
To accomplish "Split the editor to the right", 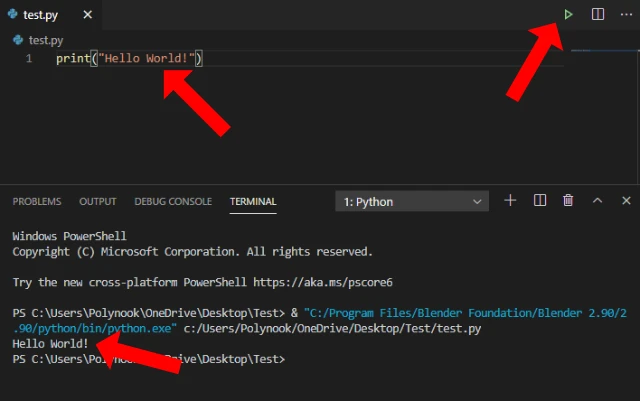I will (598, 14).
